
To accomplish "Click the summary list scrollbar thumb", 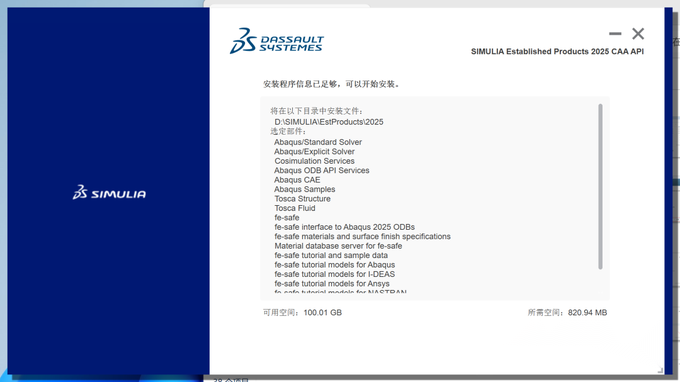I will tap(600, 186).
